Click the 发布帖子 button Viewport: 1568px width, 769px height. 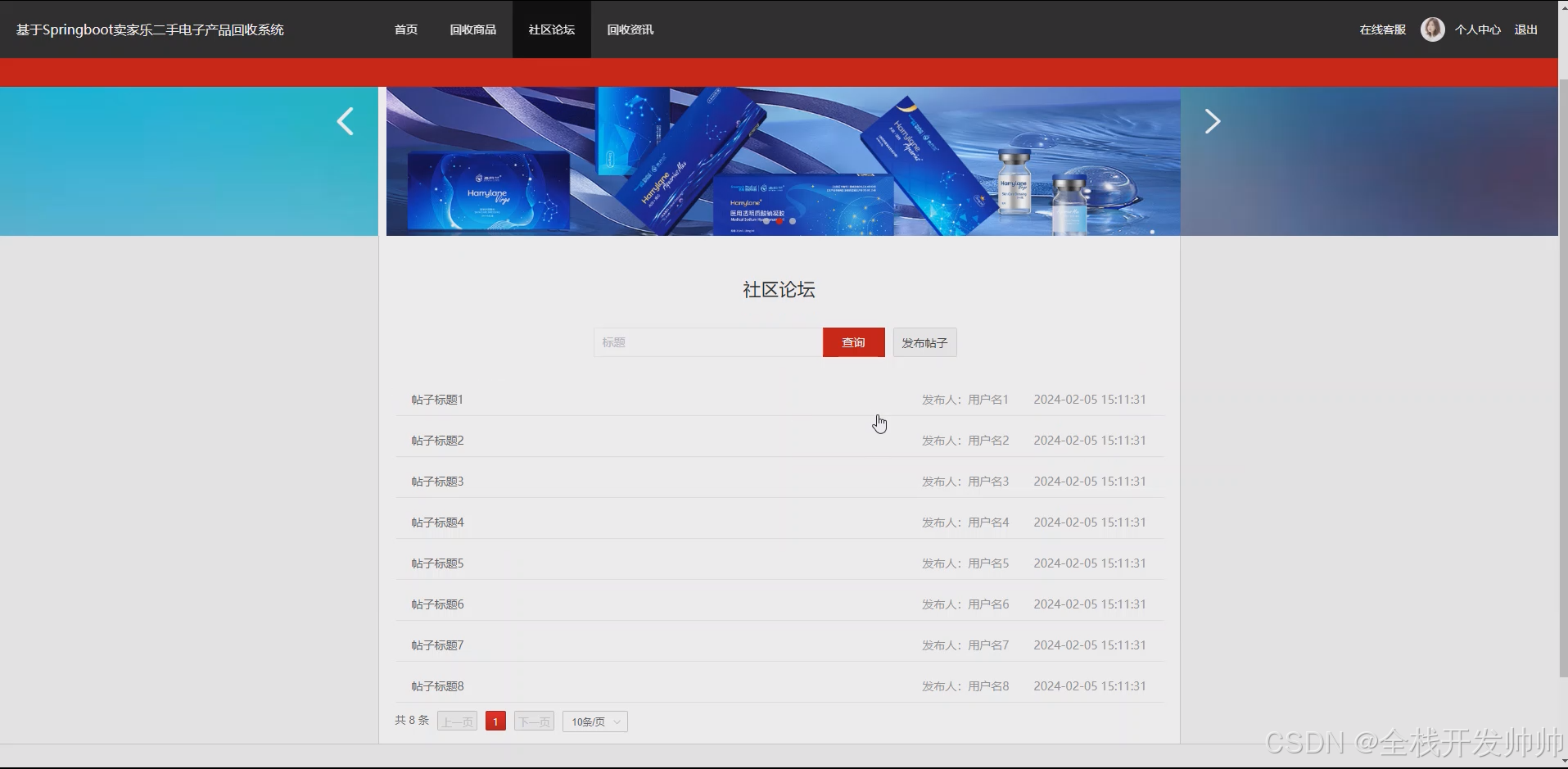(924, 342)
